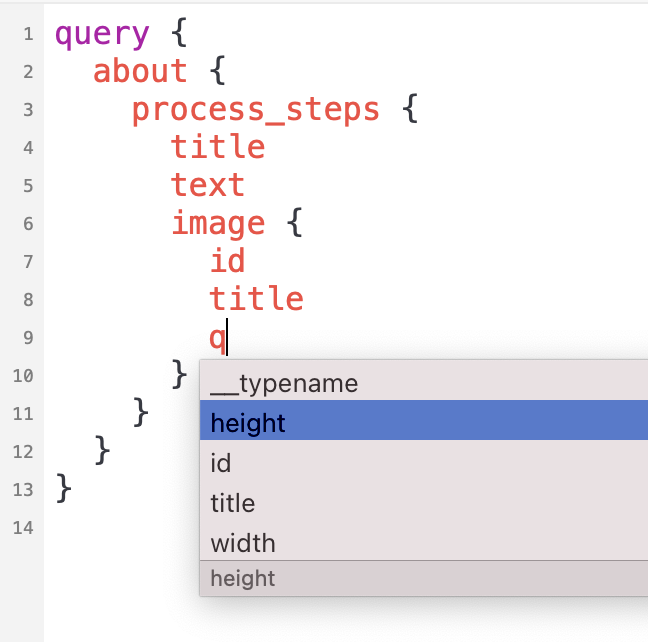Click the title field on line 8
Viewport: 648px width, 642px height.
257,299
